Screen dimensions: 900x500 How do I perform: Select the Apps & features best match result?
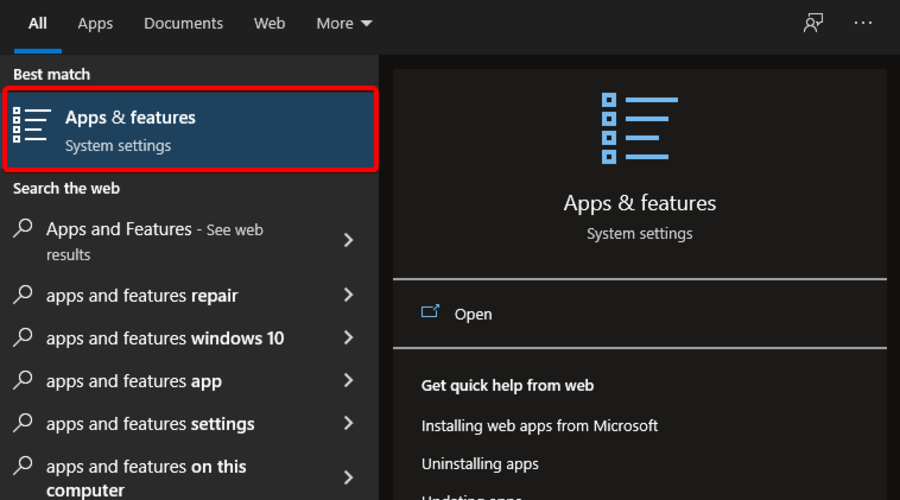tap(190, 129)
